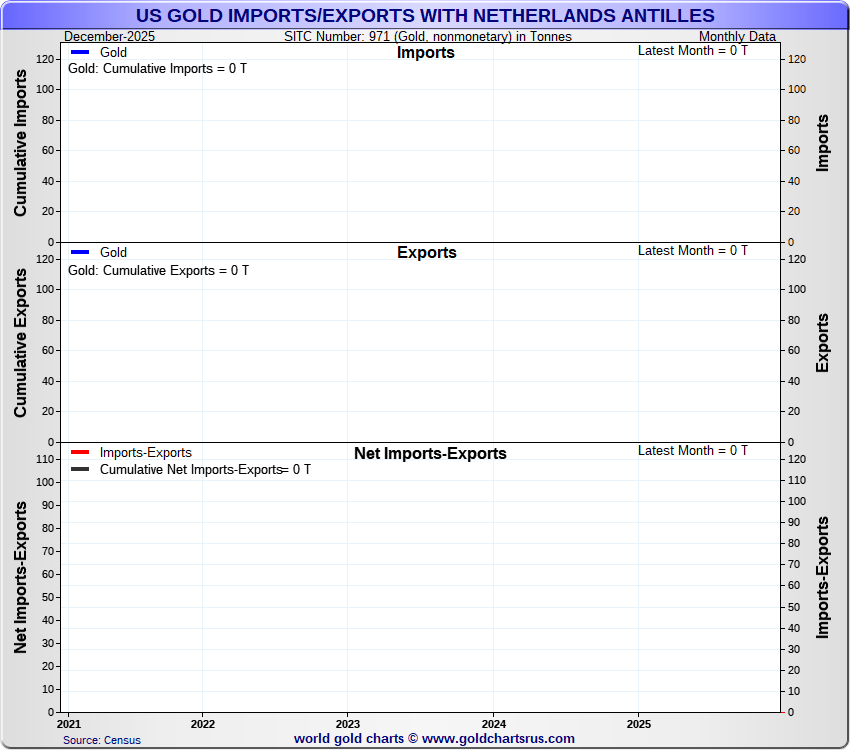The image size is (850, 750).
Task: Click the Gold: Cumulative Imports = 0 T text
Action: (x=157, y=69)
